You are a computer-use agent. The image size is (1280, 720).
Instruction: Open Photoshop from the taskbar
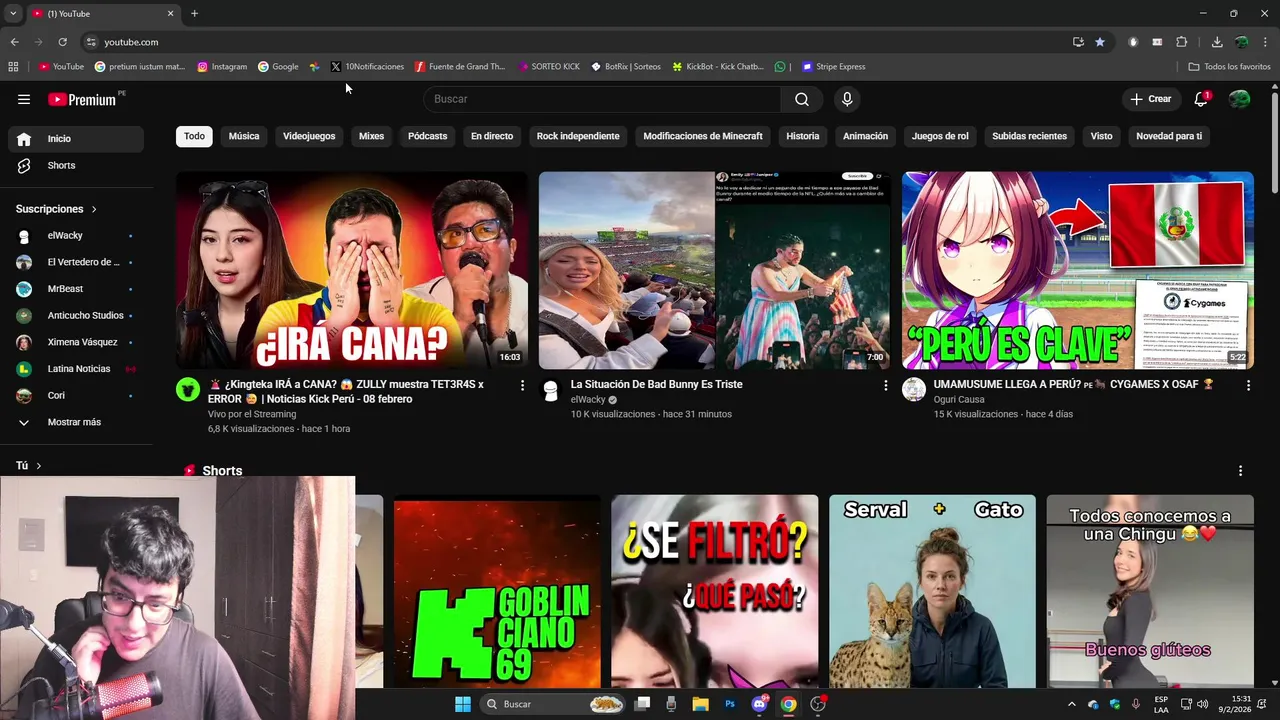(730, 704)
